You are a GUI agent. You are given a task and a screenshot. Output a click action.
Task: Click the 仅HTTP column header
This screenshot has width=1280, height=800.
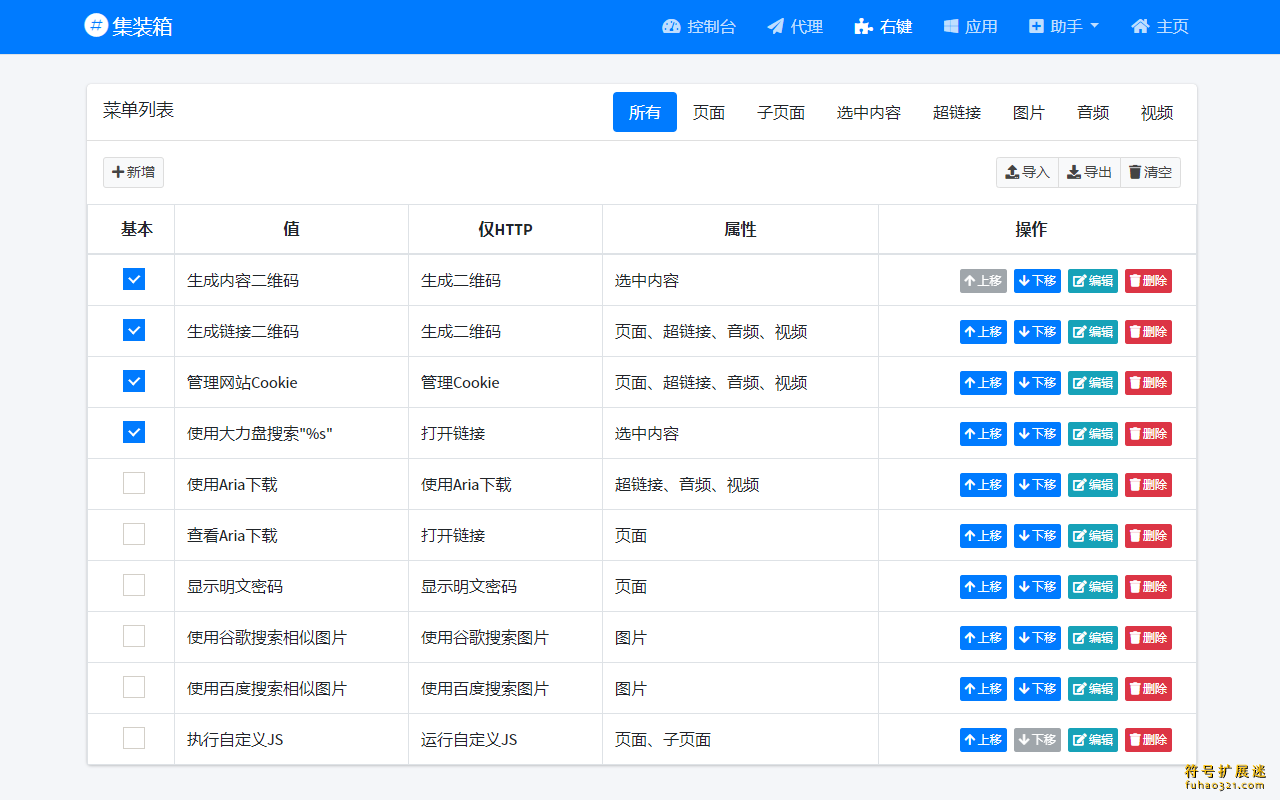(x=505, y=230)
